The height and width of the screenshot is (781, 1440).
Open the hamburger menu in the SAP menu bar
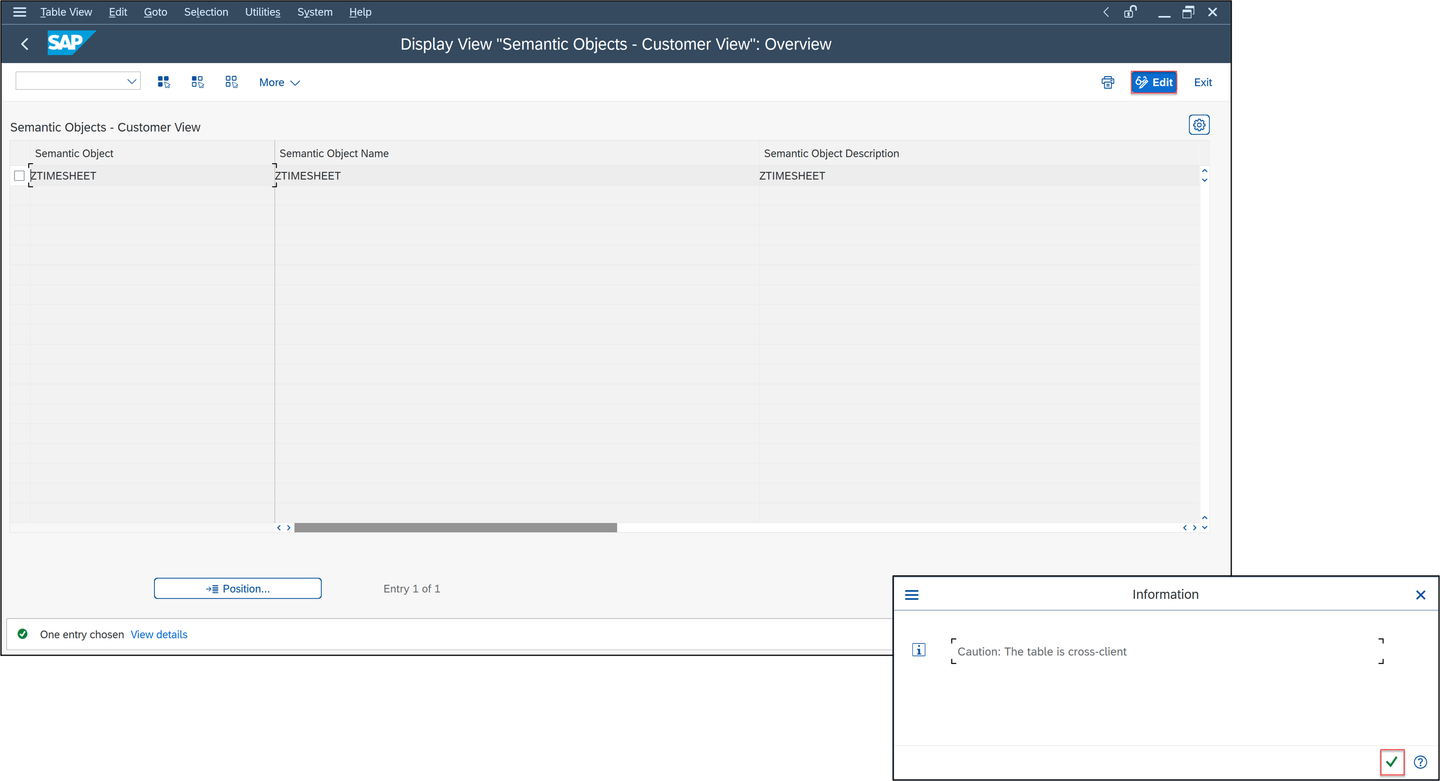coord(19,12)
